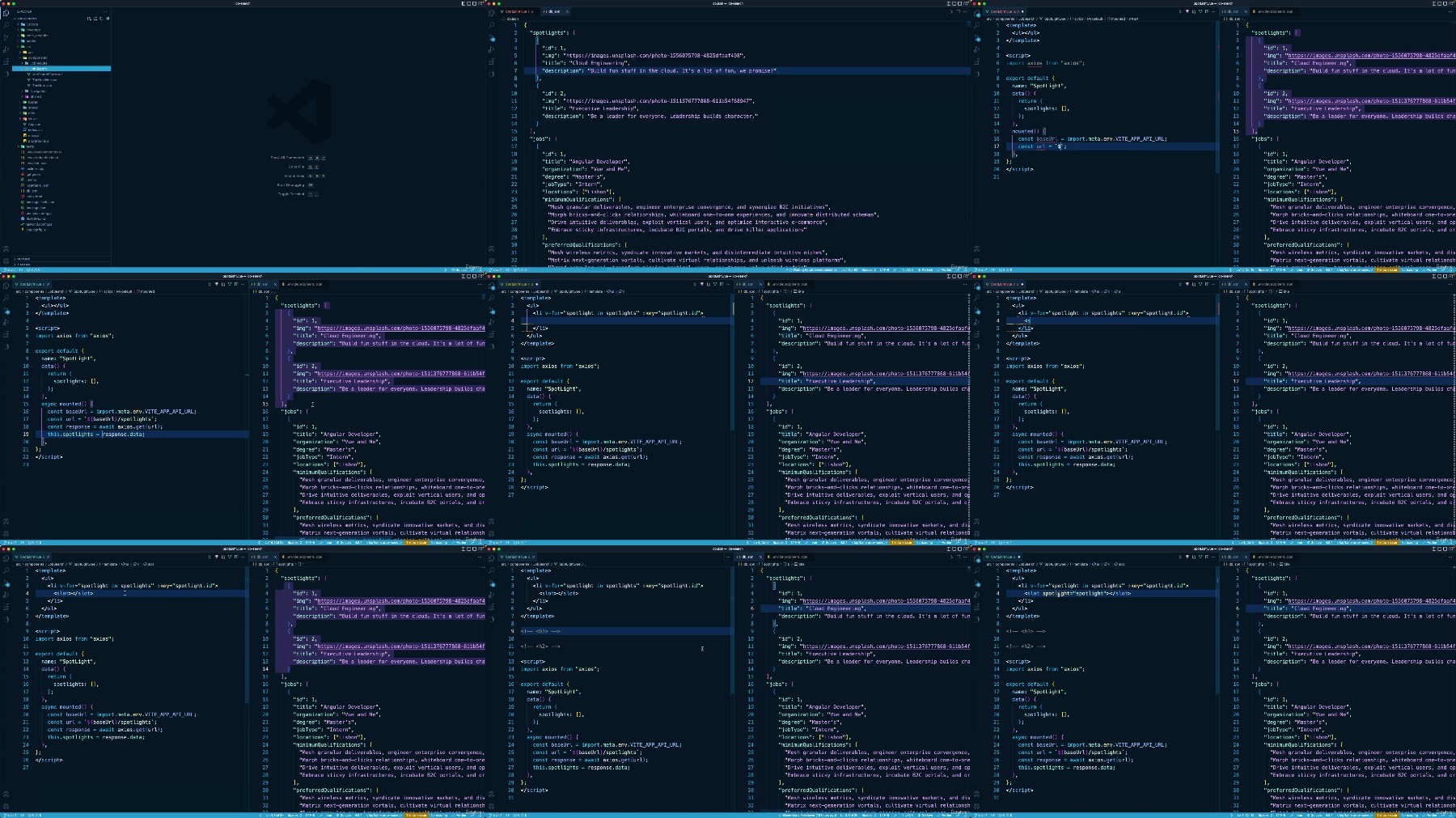Open Explorer panel's more actions ellipsis
Viewport: 1456px width, 818px height.
pos(107,12)
